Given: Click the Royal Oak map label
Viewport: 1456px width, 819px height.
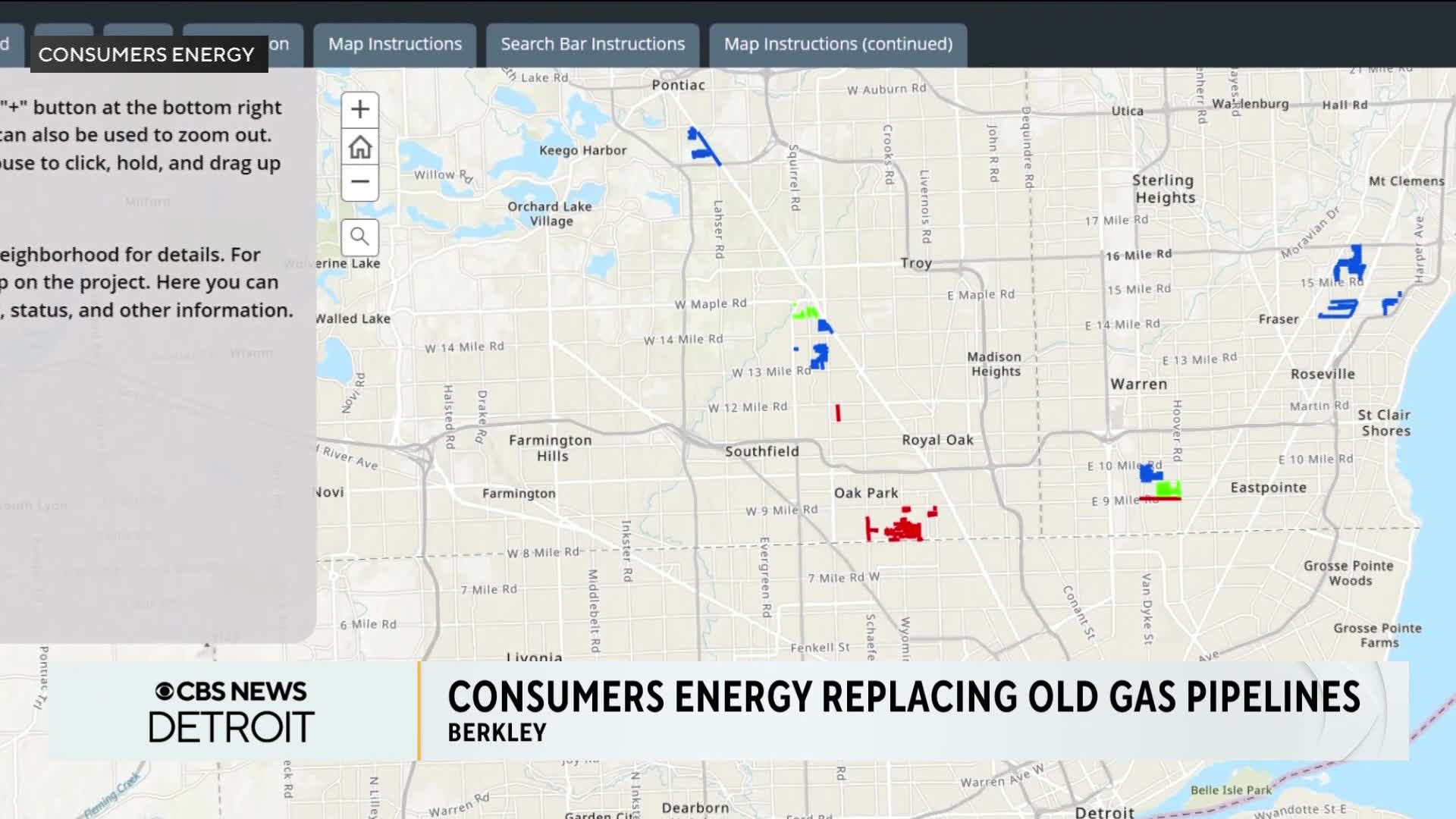Looking at the screenshot, I should pyautogui.click(x=937, y=440).
